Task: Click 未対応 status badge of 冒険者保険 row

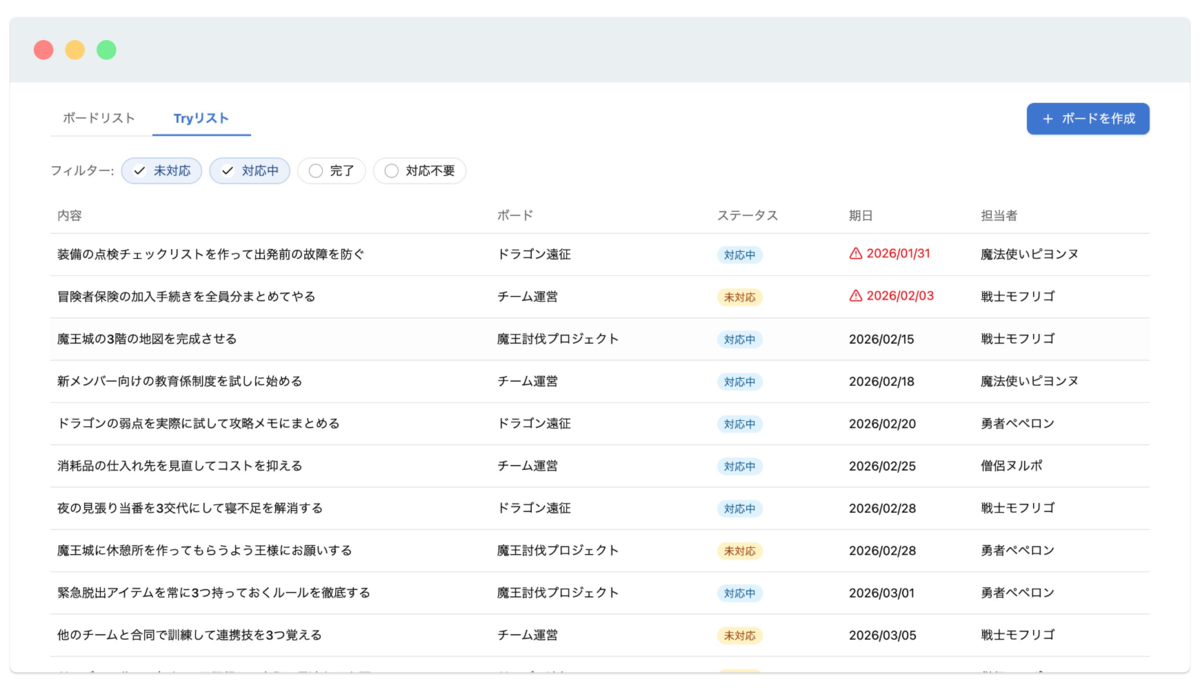Action: click(x=740, y=297)
